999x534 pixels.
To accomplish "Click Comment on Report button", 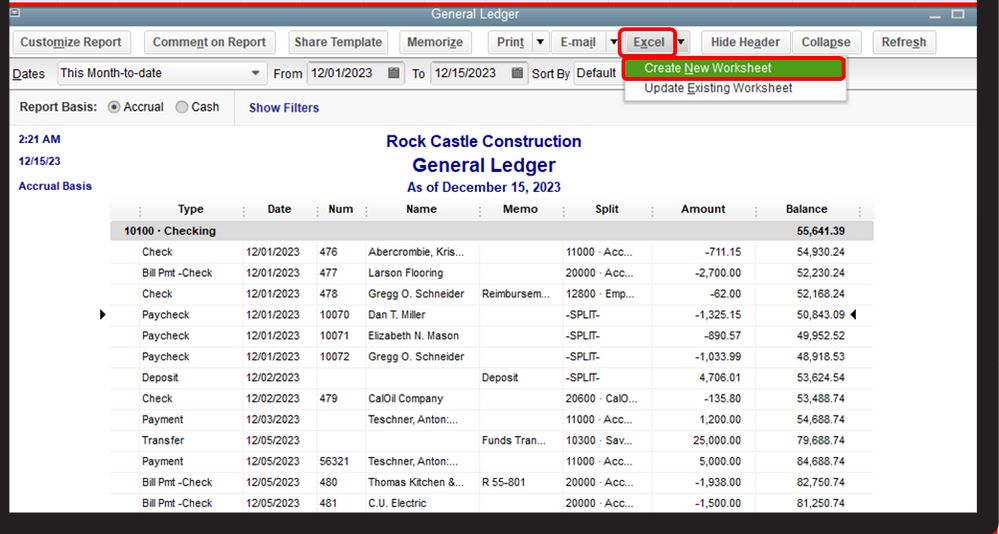I will click(x=209, y=42).
